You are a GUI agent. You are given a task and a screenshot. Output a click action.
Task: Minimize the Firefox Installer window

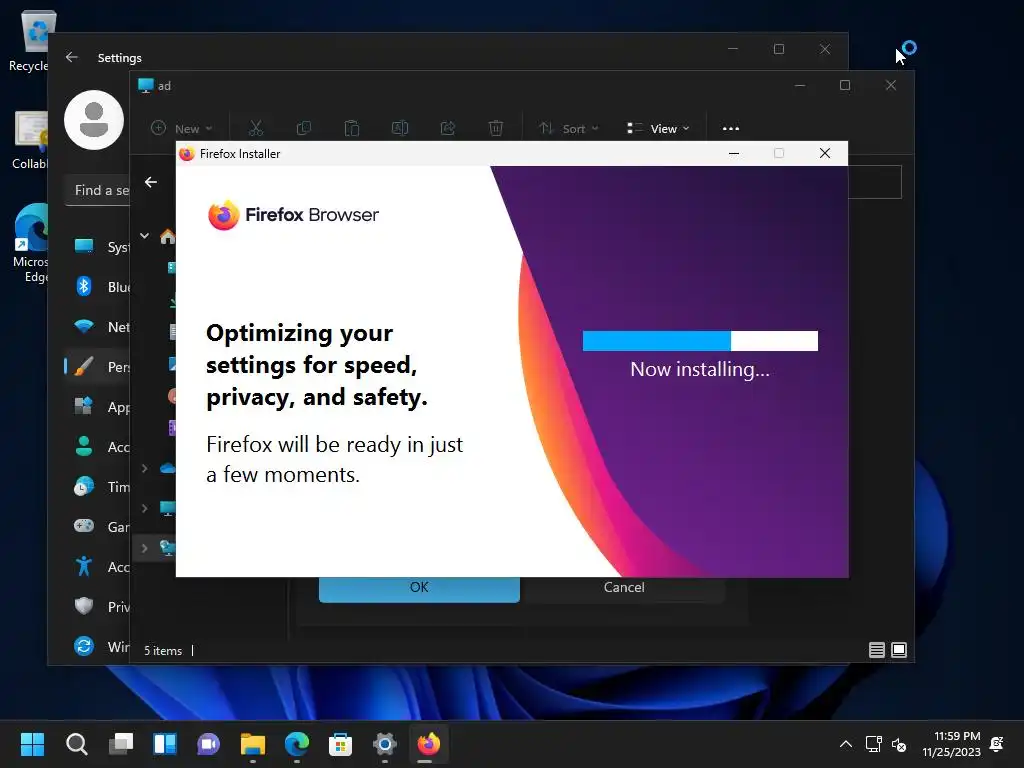click(734, 153)
